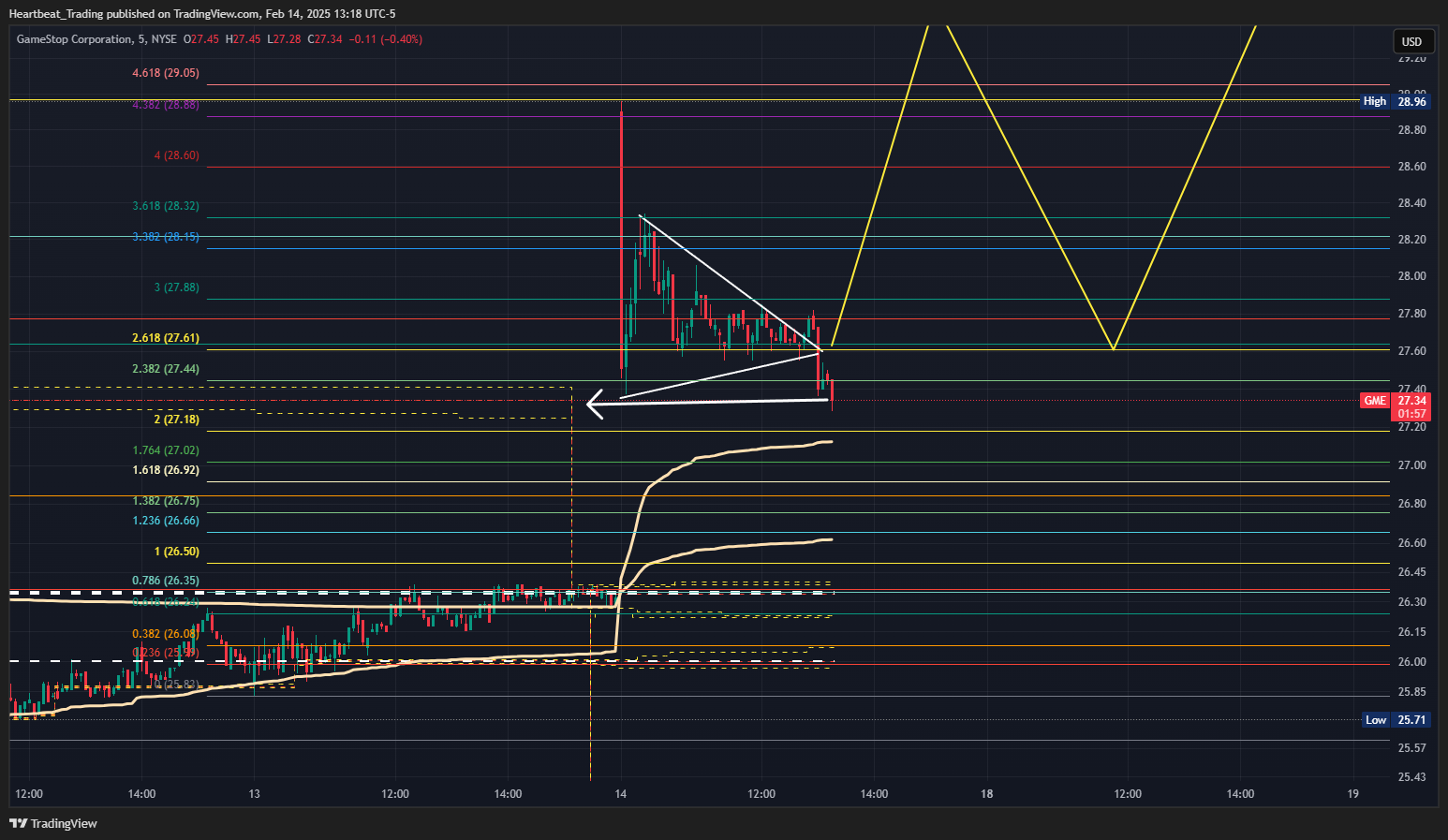Click the TradingView.com text in the header
1448x840 pixels.
216,14
